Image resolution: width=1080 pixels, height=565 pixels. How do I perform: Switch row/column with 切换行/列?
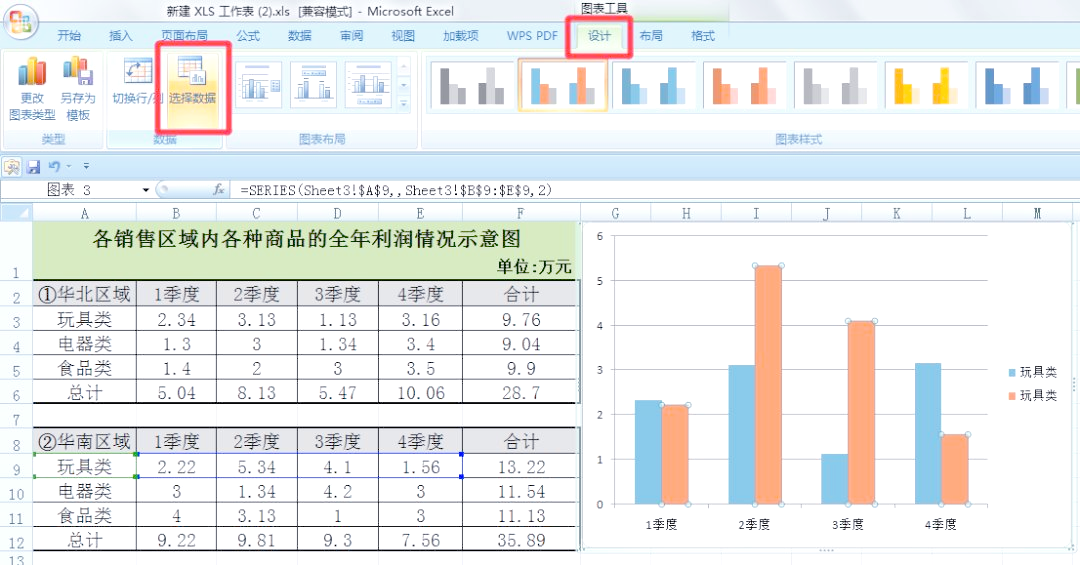tap(136, 81)
